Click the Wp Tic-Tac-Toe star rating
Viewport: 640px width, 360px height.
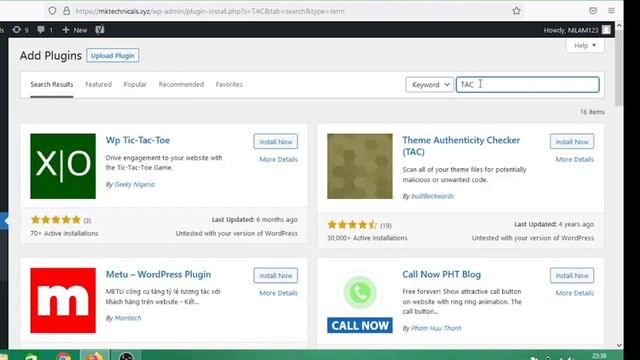[x=56, y=220]
